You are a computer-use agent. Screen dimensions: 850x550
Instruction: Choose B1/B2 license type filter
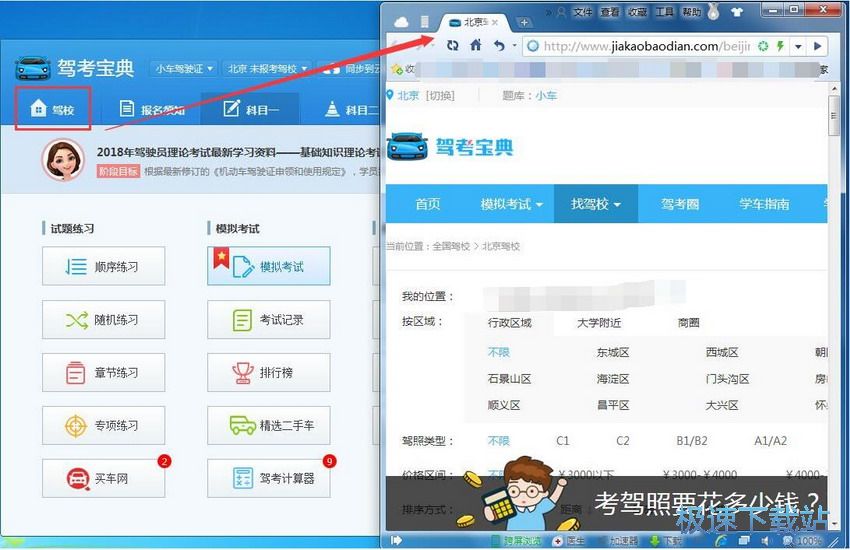(692, 441)
